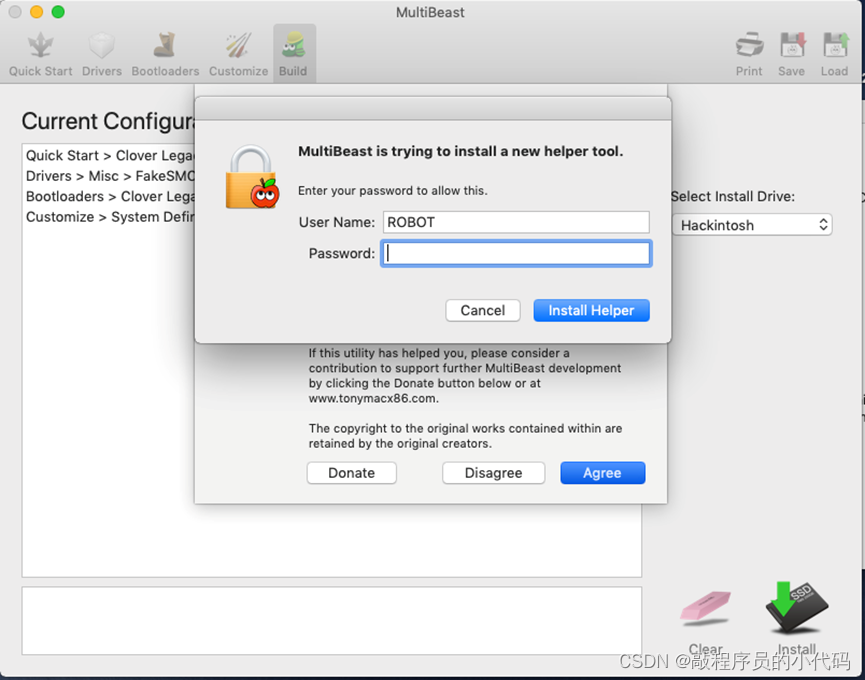Click the Install Helper button
865x680 pixels.
591,310
